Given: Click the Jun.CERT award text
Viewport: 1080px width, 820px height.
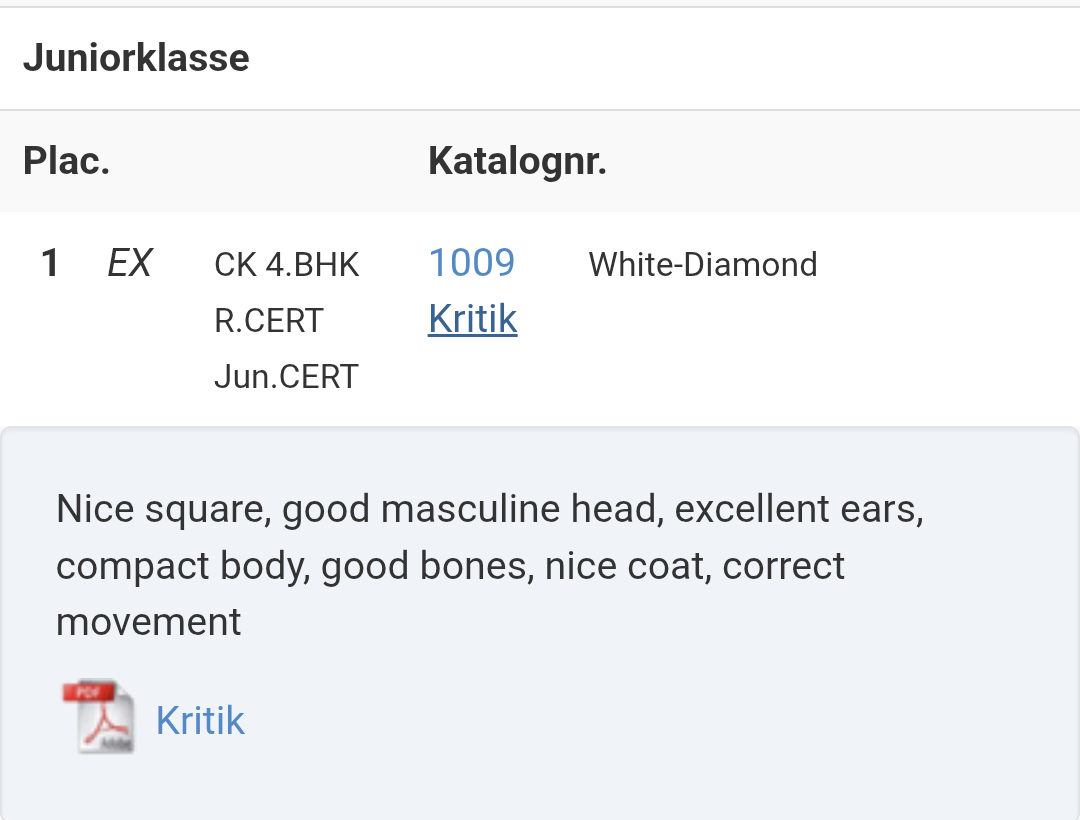Looking at the screenshot, I should [x=286, y=377].
